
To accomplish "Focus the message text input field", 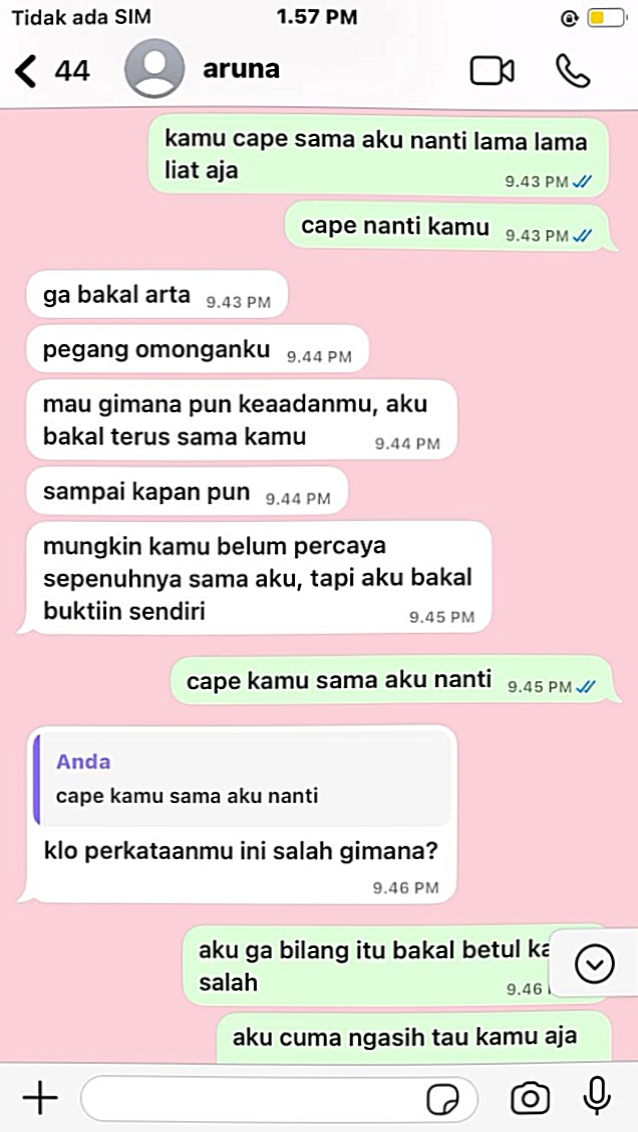I will 279,1099.
